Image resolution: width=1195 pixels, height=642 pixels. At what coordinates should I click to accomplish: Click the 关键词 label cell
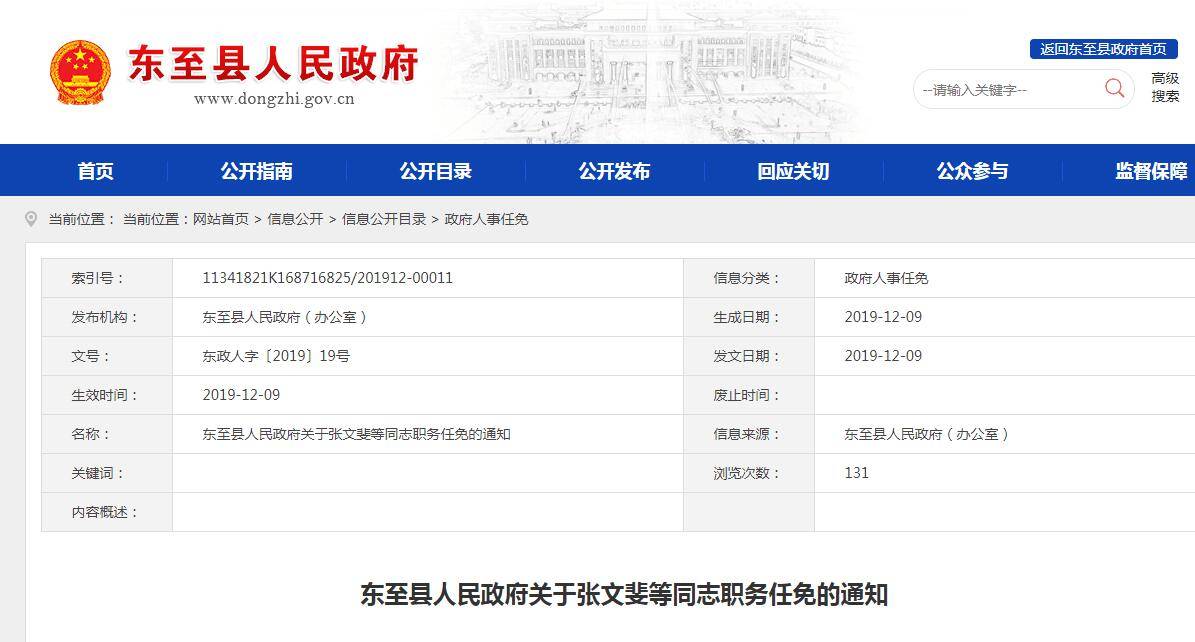[x=107, y=473]
